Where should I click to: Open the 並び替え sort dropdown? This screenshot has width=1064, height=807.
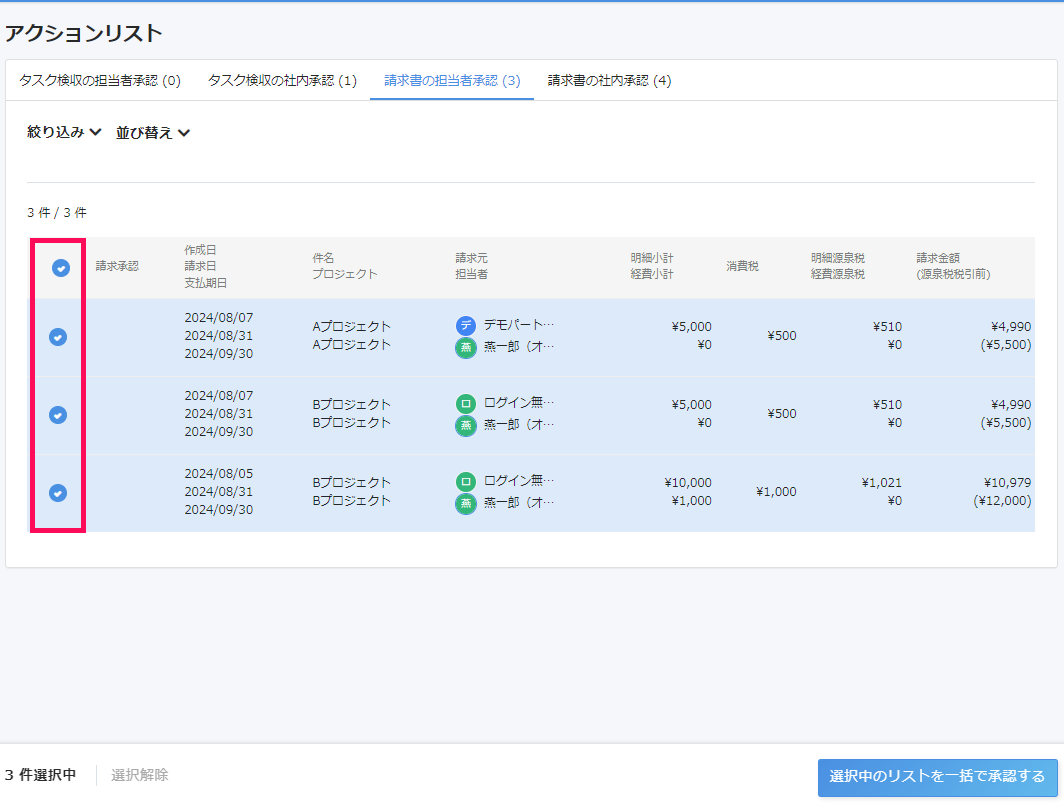click(x=153, y=132)
